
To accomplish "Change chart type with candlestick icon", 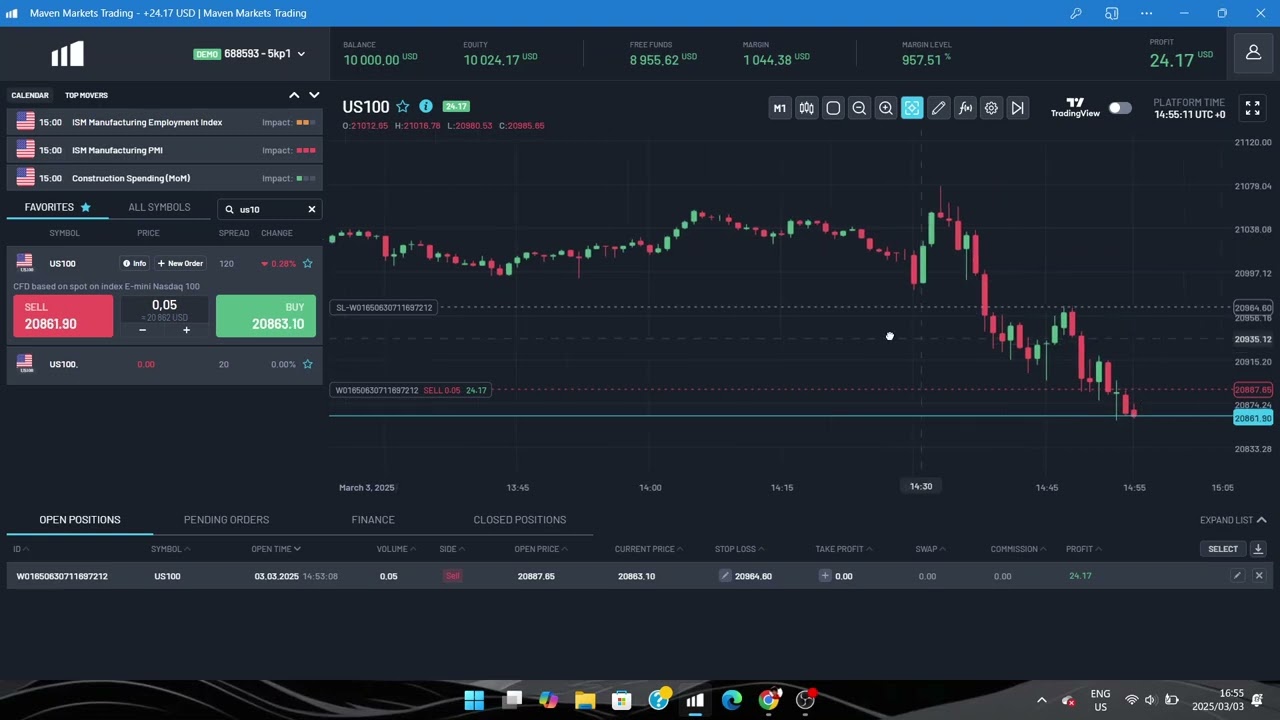I will 806,108.
